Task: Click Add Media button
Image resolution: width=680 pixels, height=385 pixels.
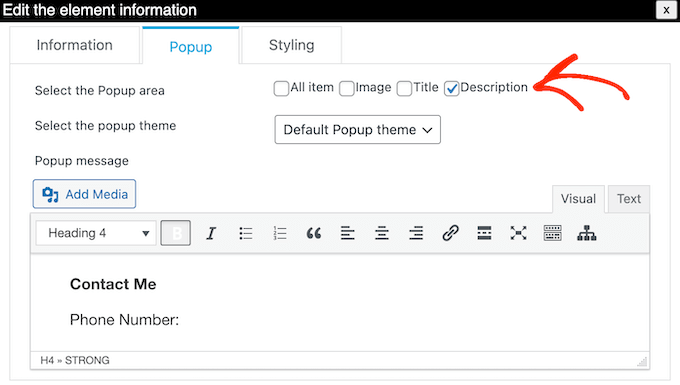Action: pyautogui.click(x=85, y=194)
